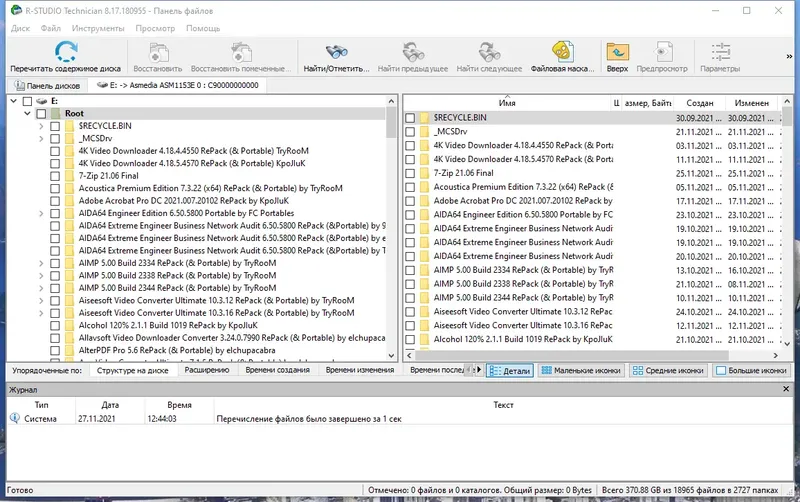Check the Root folder checkbox

[x=41, y=113]
